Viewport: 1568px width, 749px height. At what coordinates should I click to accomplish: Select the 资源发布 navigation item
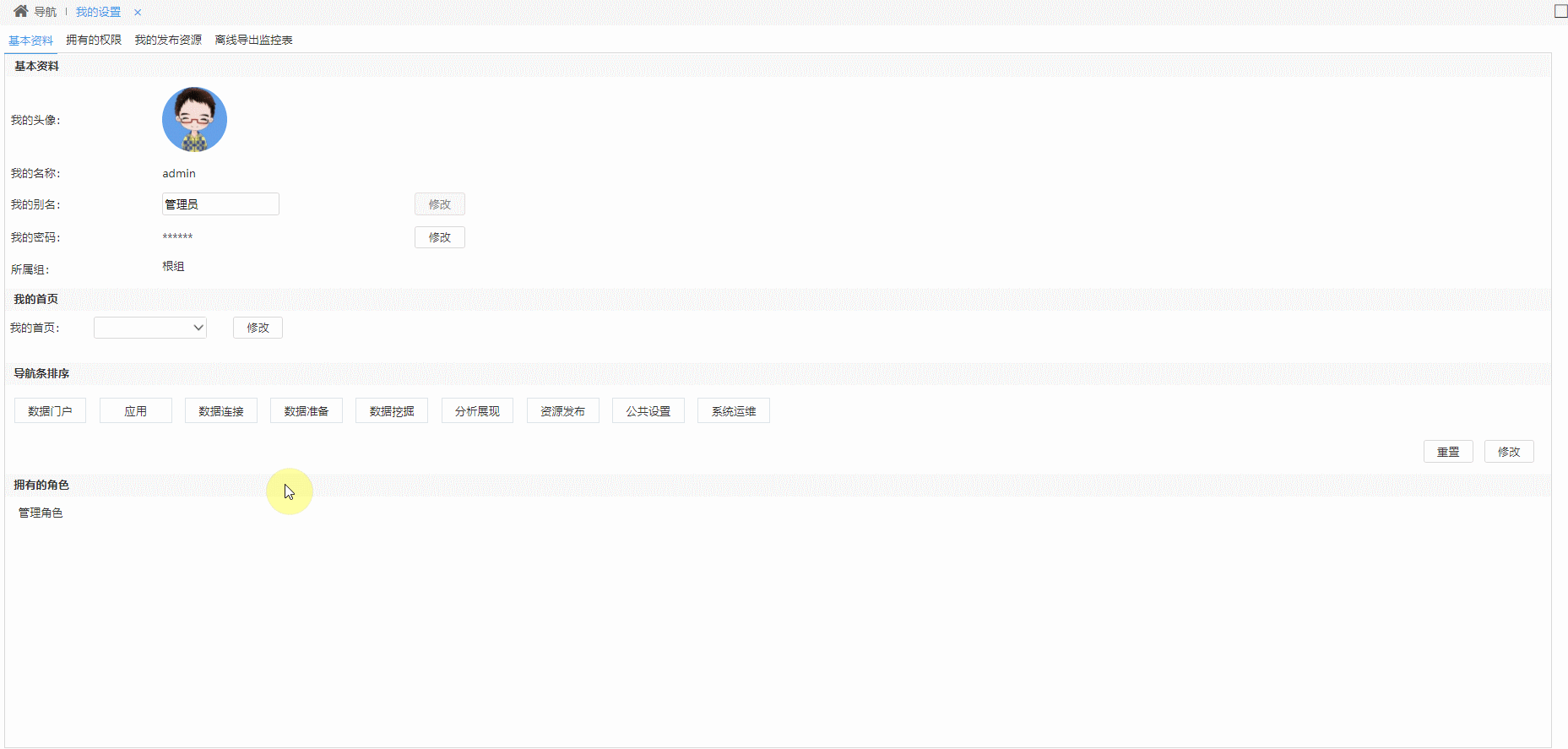562,411
